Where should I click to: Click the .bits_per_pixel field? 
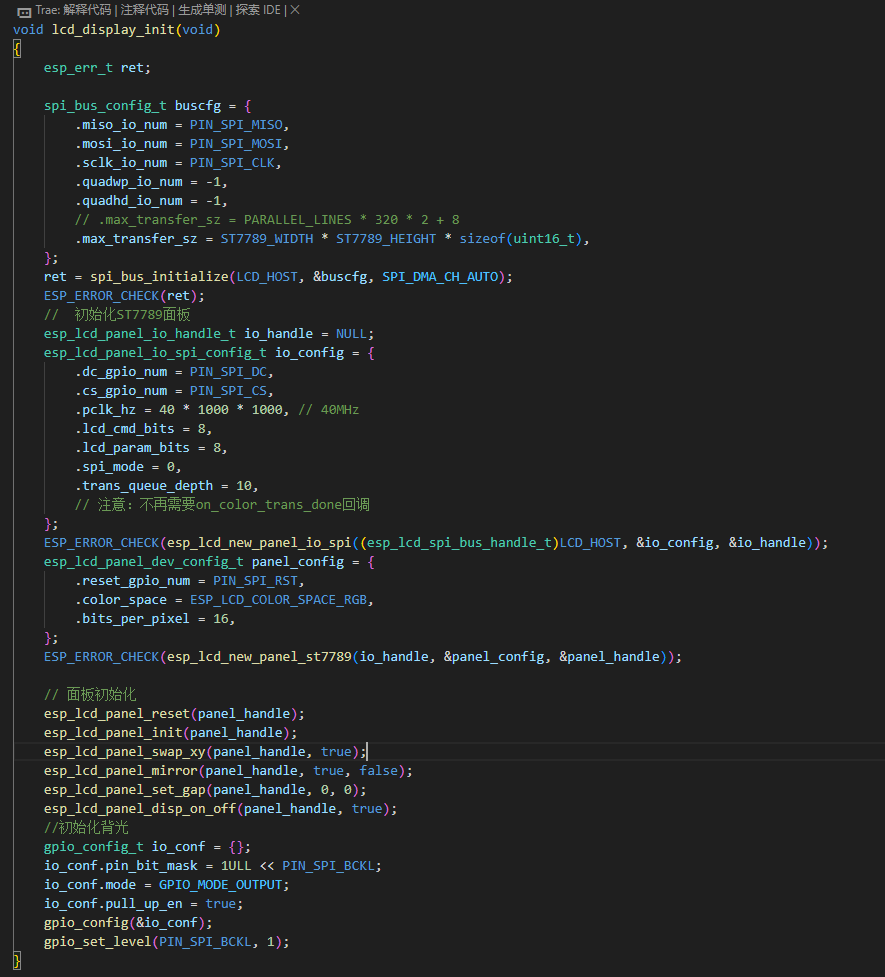tap(132, 619)
